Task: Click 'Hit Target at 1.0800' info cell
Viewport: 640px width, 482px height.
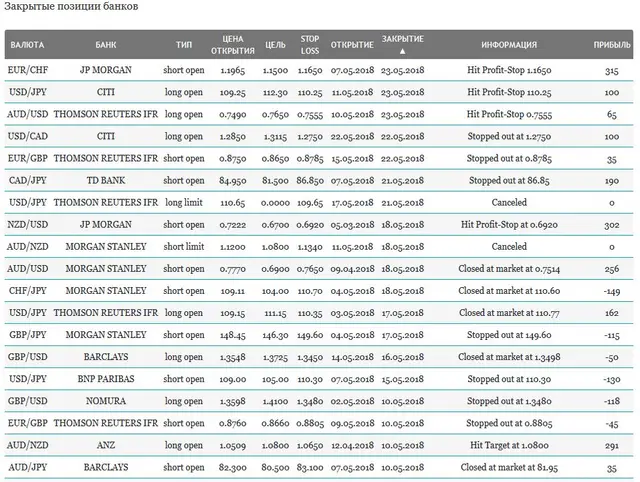Action: [509, 445]
